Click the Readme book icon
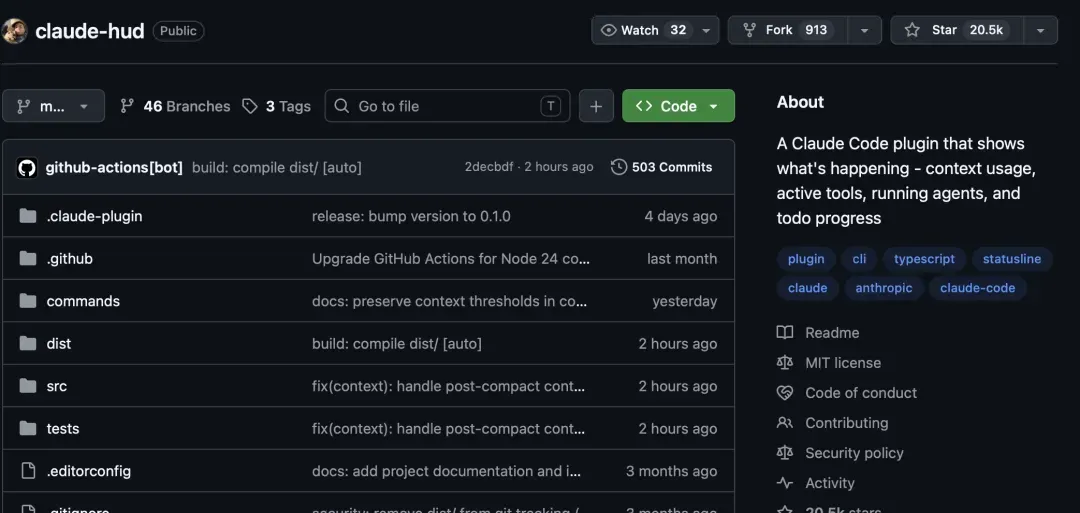Screen dimensions: 1080x513 785,333
